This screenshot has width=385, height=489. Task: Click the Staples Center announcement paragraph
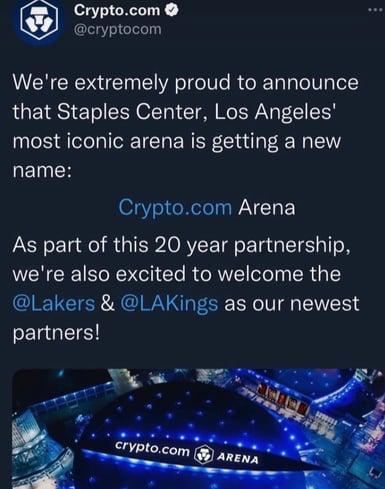click(x=185, y=127)
